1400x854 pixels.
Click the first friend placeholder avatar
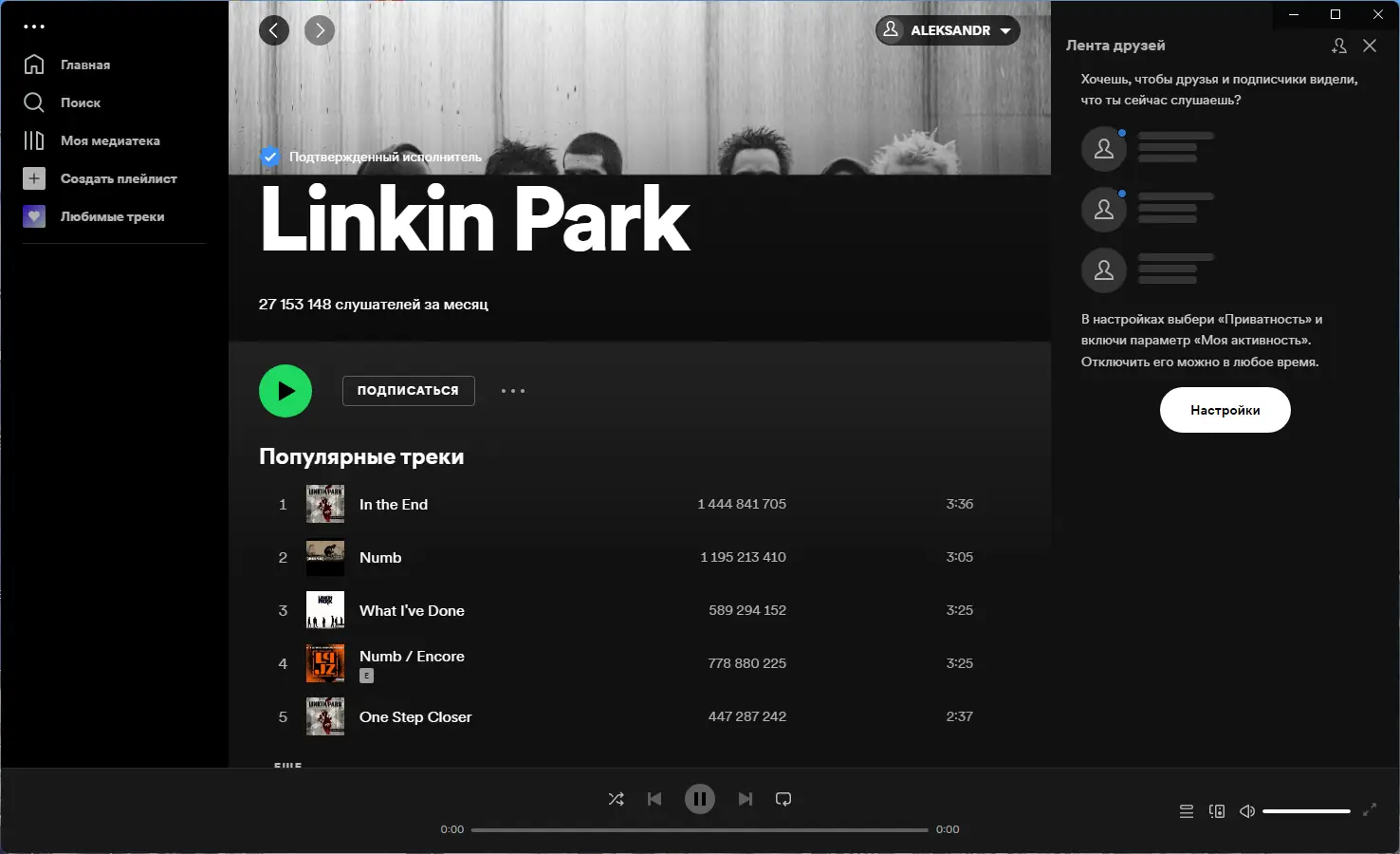click(1104, 149)
